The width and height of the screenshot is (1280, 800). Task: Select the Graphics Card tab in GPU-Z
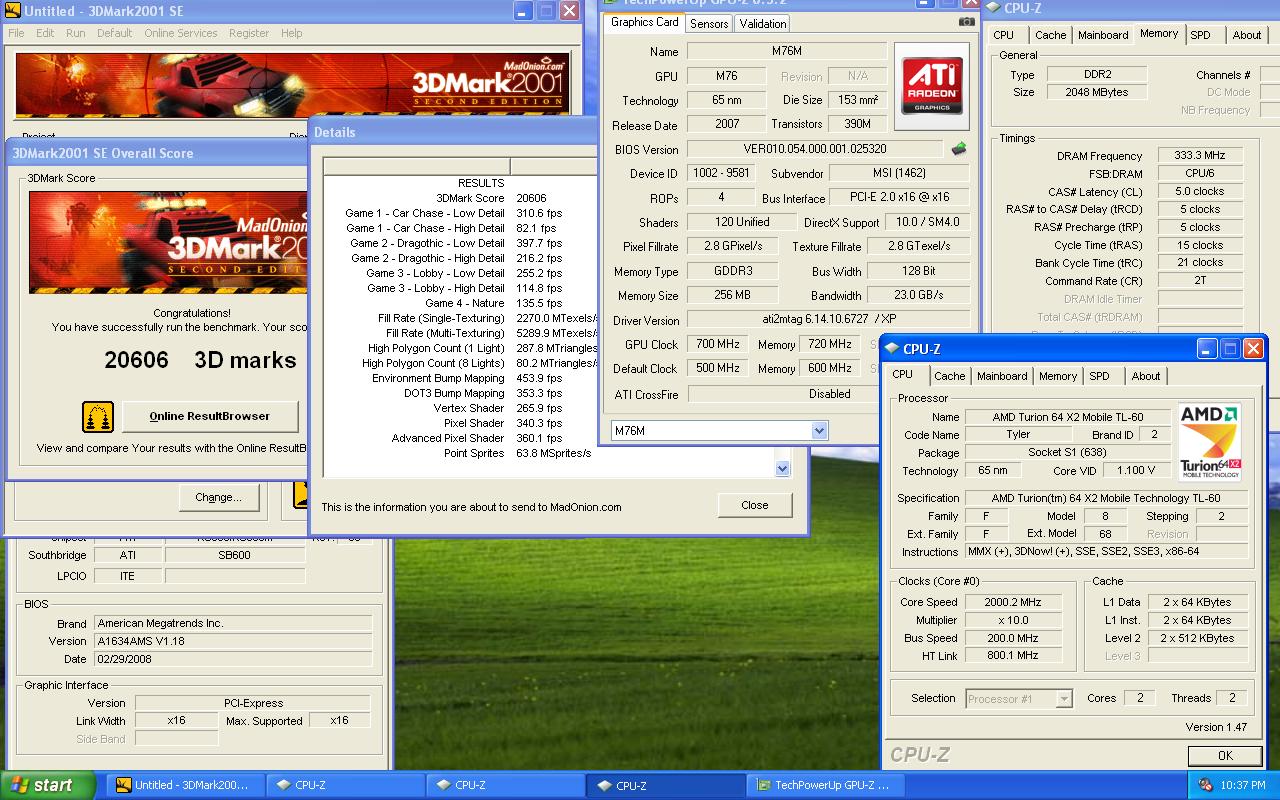click(644, 22)
